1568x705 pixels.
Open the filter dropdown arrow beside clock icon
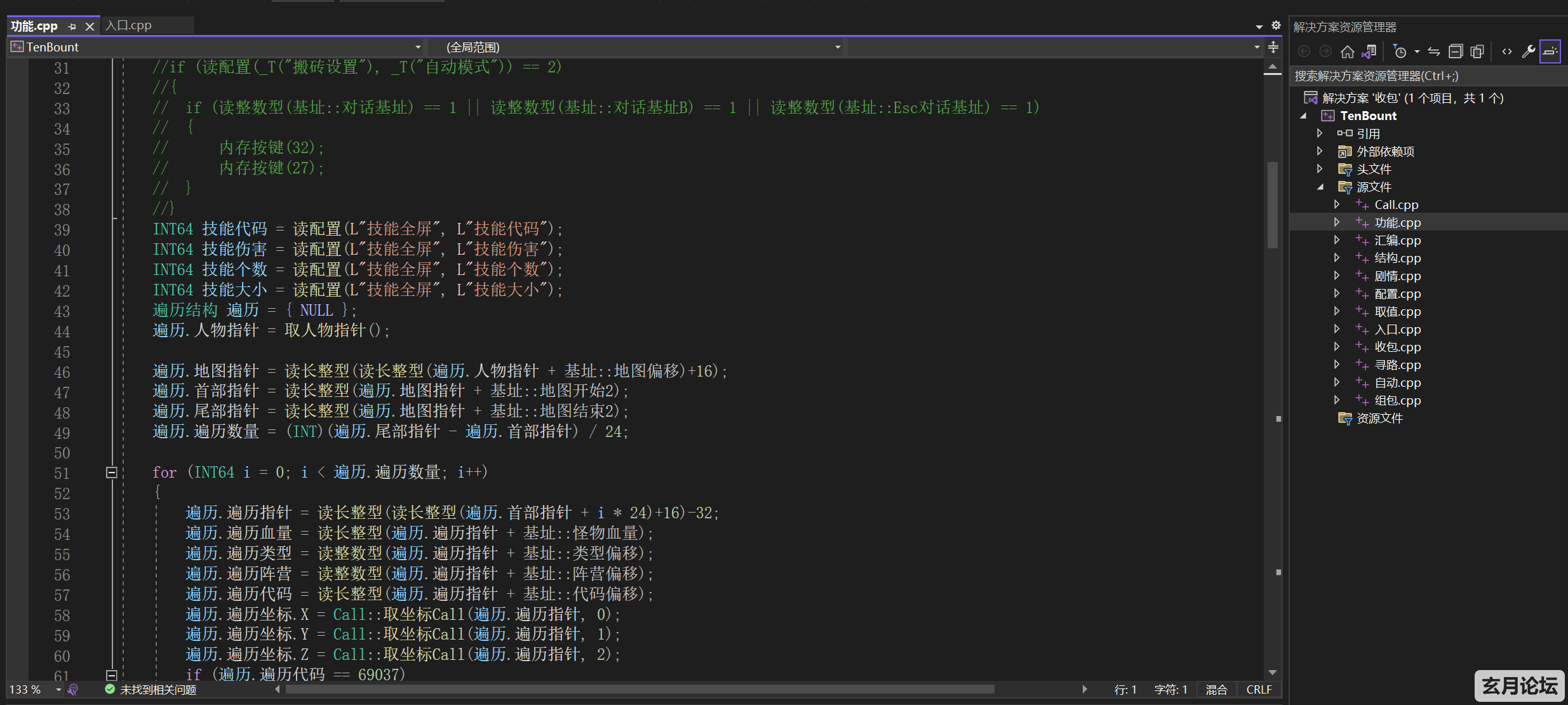pos(1417,52)
